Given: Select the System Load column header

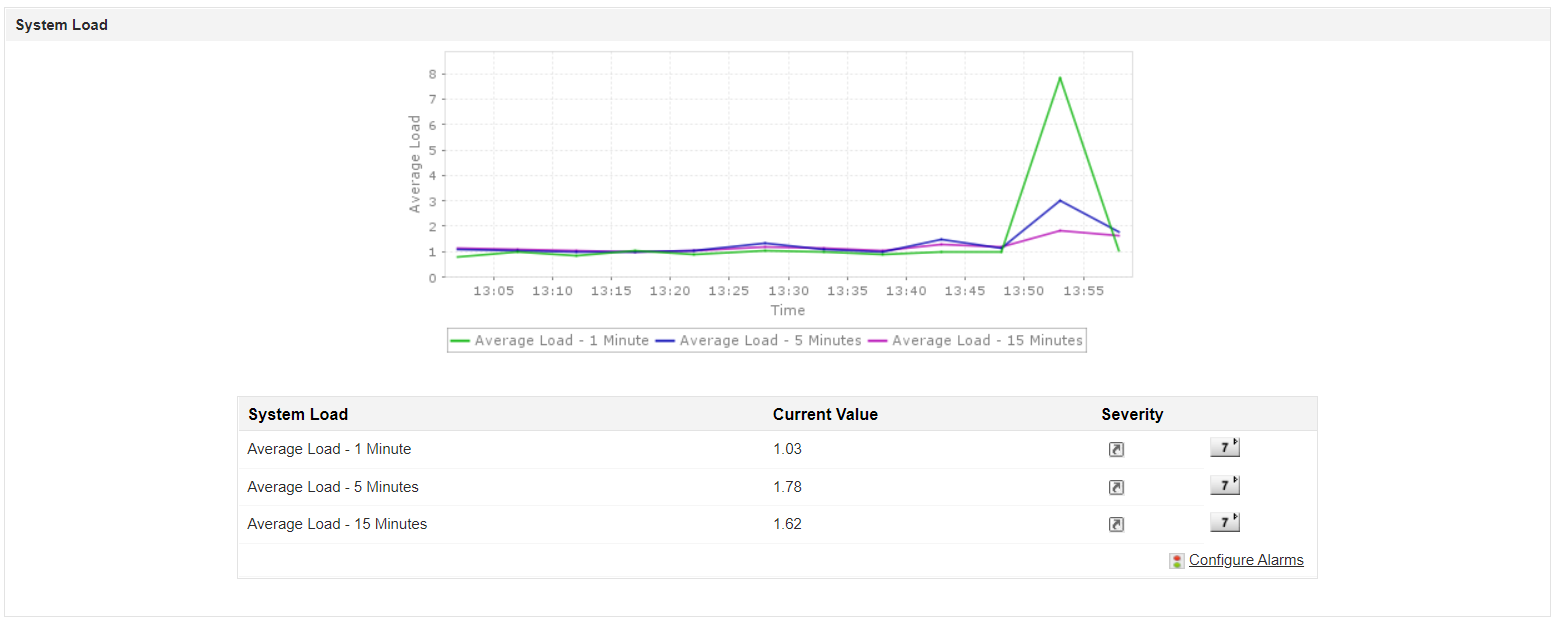Looking at the screenshot, I should (297, 414).
